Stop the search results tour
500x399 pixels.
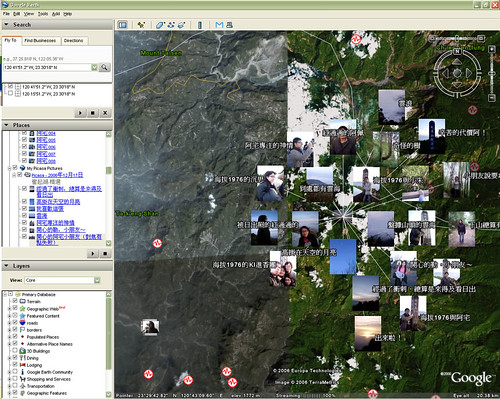point(93,113)
